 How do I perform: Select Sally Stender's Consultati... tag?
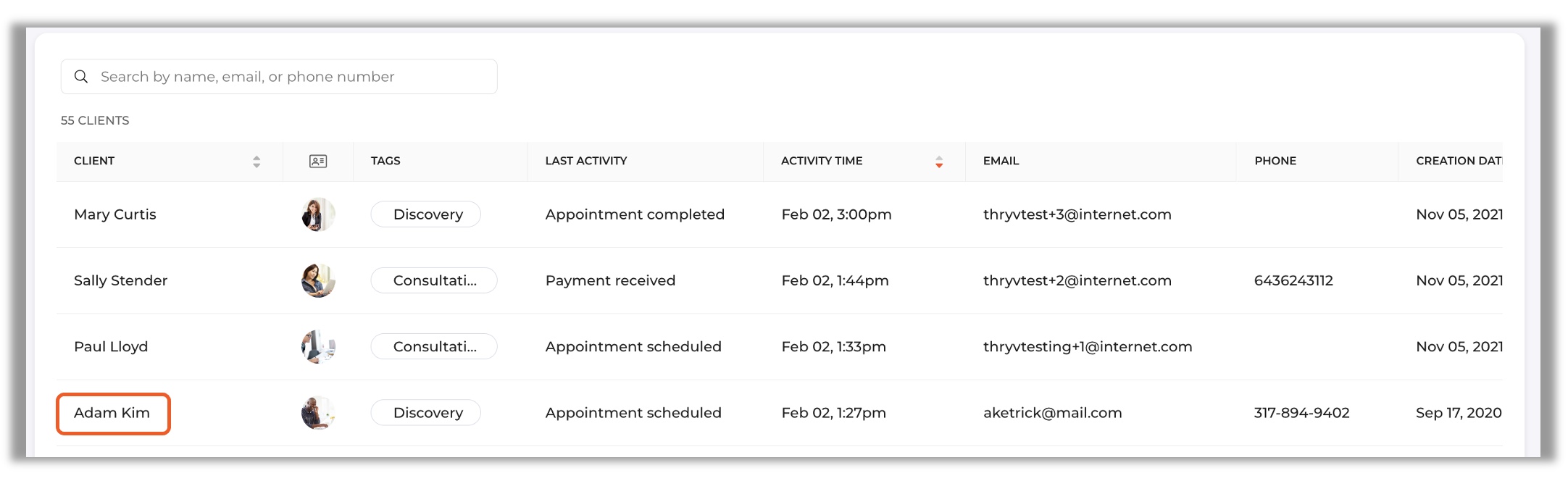pyautogui.click(x=434, y=280)
